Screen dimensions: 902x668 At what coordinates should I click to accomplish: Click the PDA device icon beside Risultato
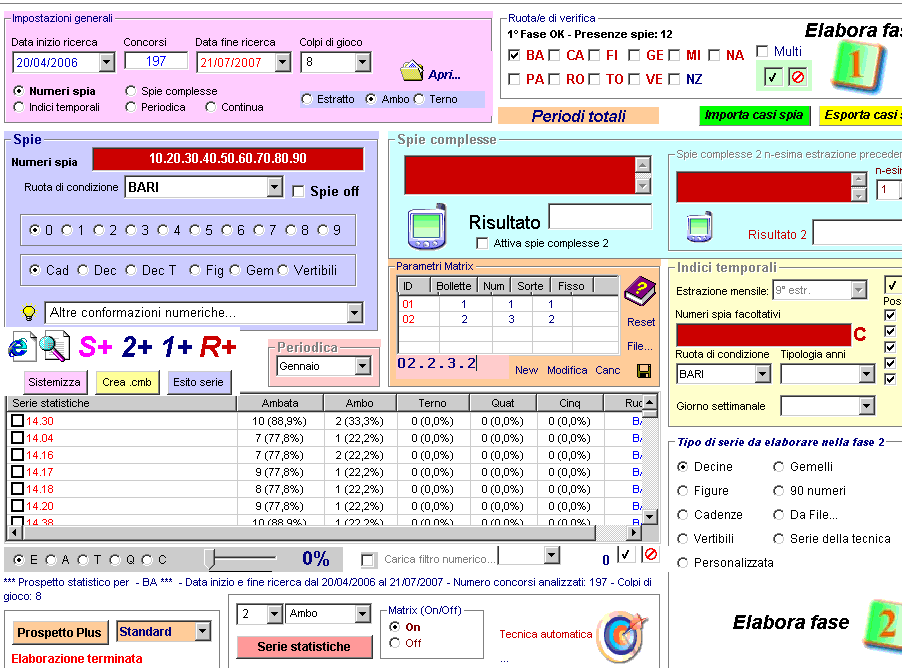click(x=426, y=227)
